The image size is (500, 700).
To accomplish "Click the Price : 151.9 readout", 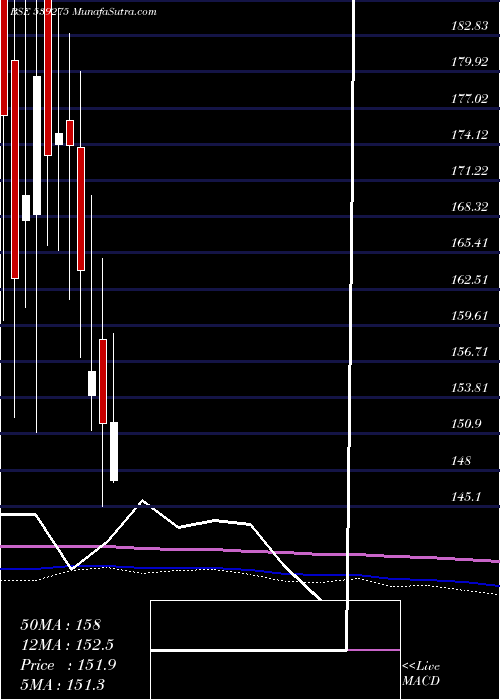I will tap(68, 665).
